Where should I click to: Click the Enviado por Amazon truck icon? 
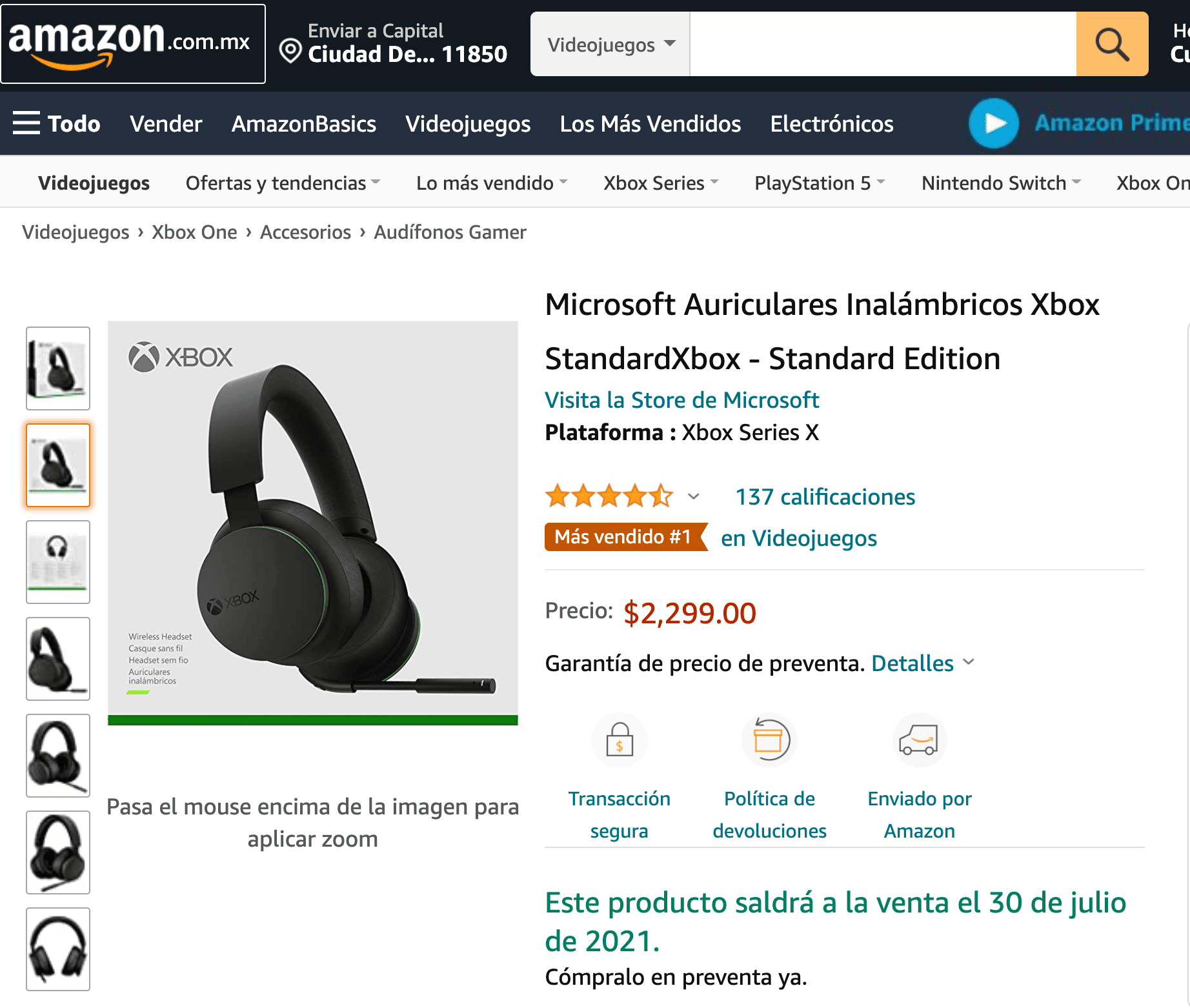coord(919,740)
